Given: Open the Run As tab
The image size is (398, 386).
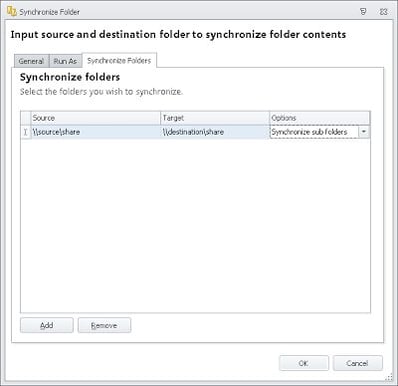Looking at the screenshot, I should point(65,61).
